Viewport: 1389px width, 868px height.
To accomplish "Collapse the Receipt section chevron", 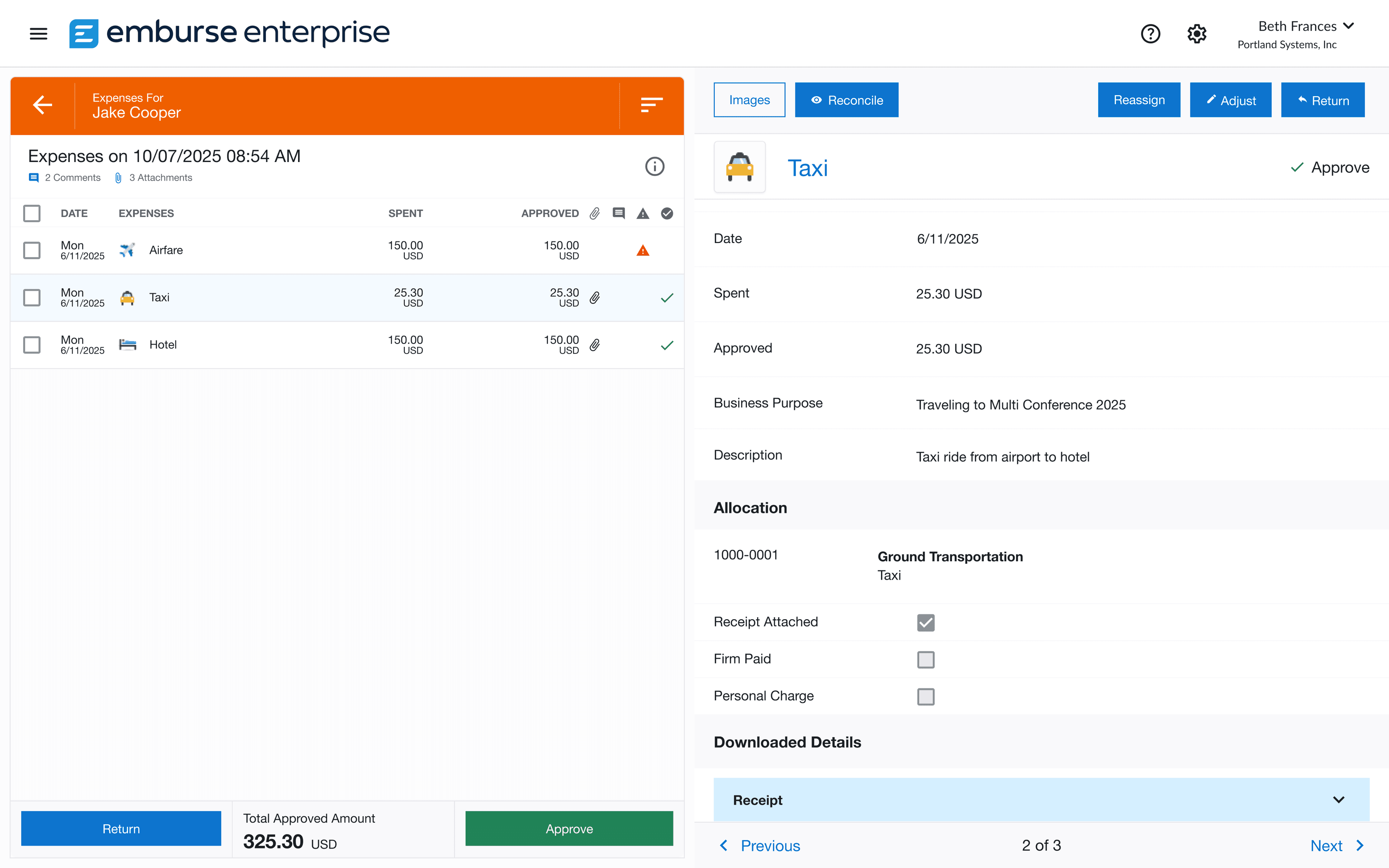I will (1339, 799).
